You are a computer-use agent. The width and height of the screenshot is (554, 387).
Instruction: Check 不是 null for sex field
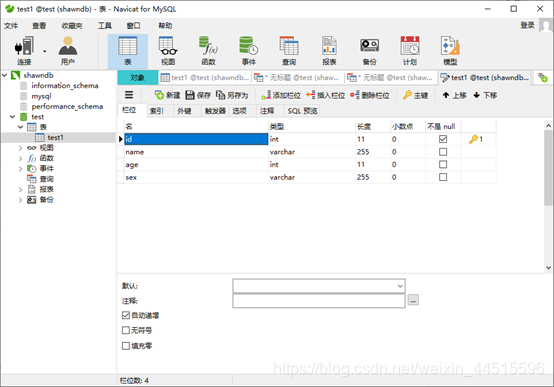[x=443, y=177]
